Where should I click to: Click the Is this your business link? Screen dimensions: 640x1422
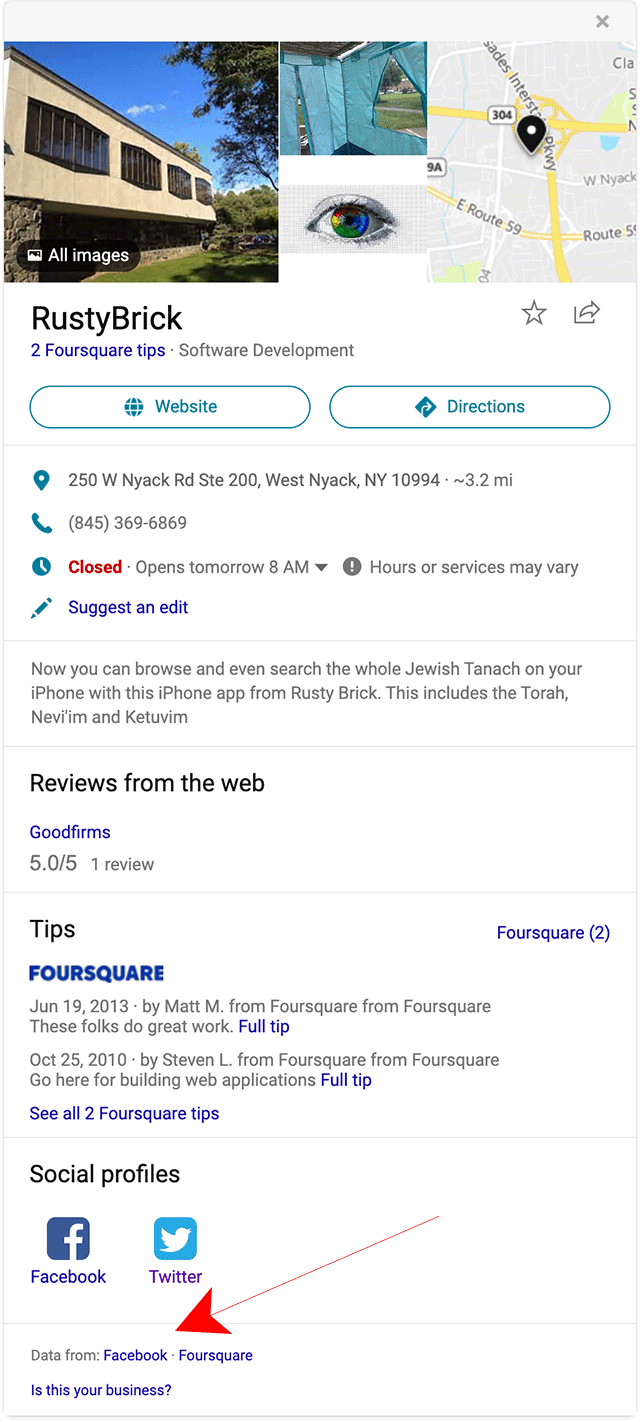pos(101,1390)
